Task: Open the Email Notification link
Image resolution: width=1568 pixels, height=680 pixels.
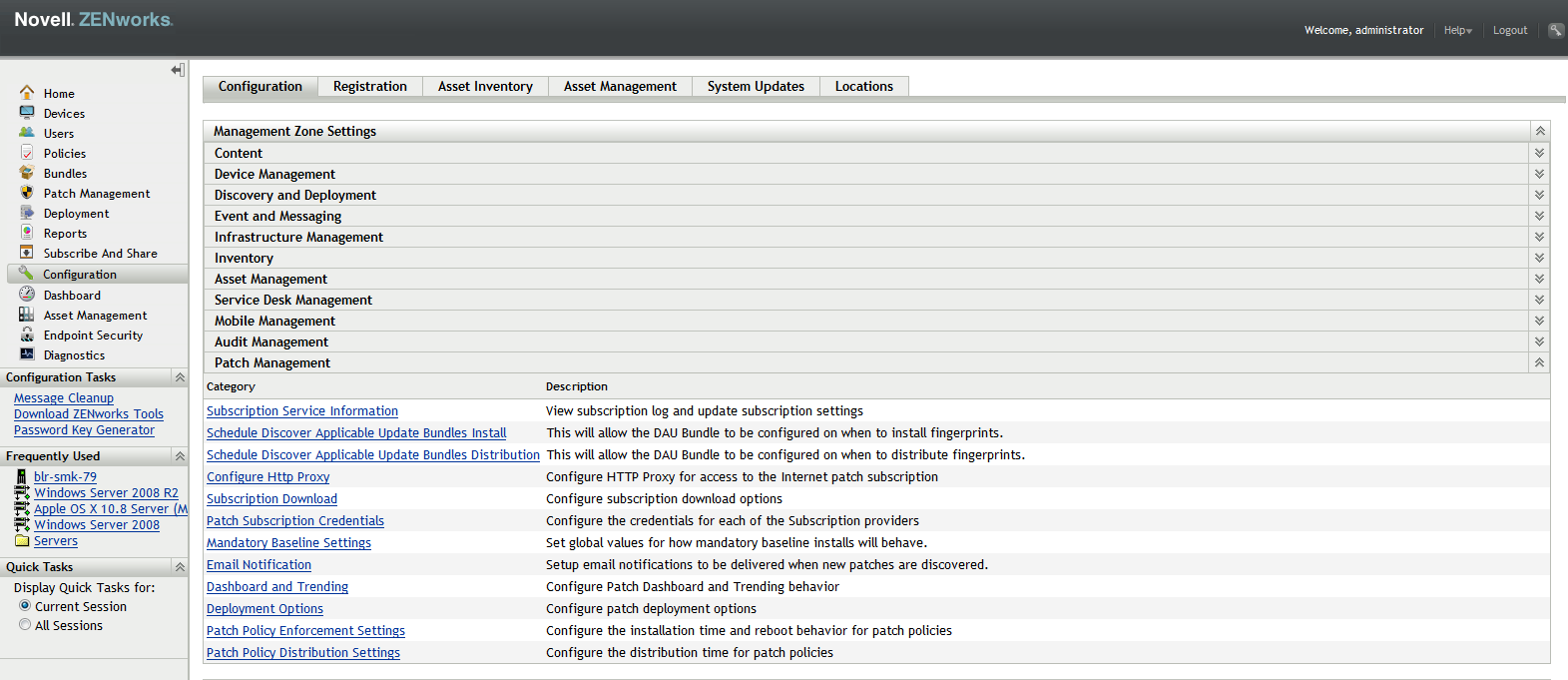Action: tap(259, 564)
